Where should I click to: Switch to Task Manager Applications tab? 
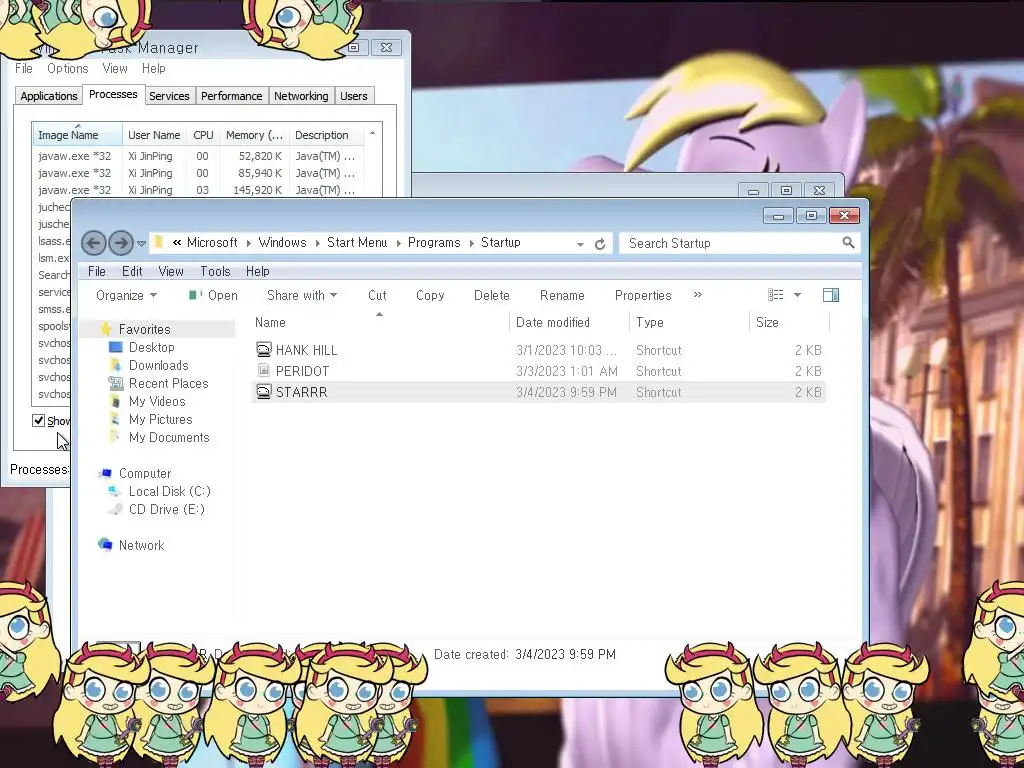(x=49, y=96)
